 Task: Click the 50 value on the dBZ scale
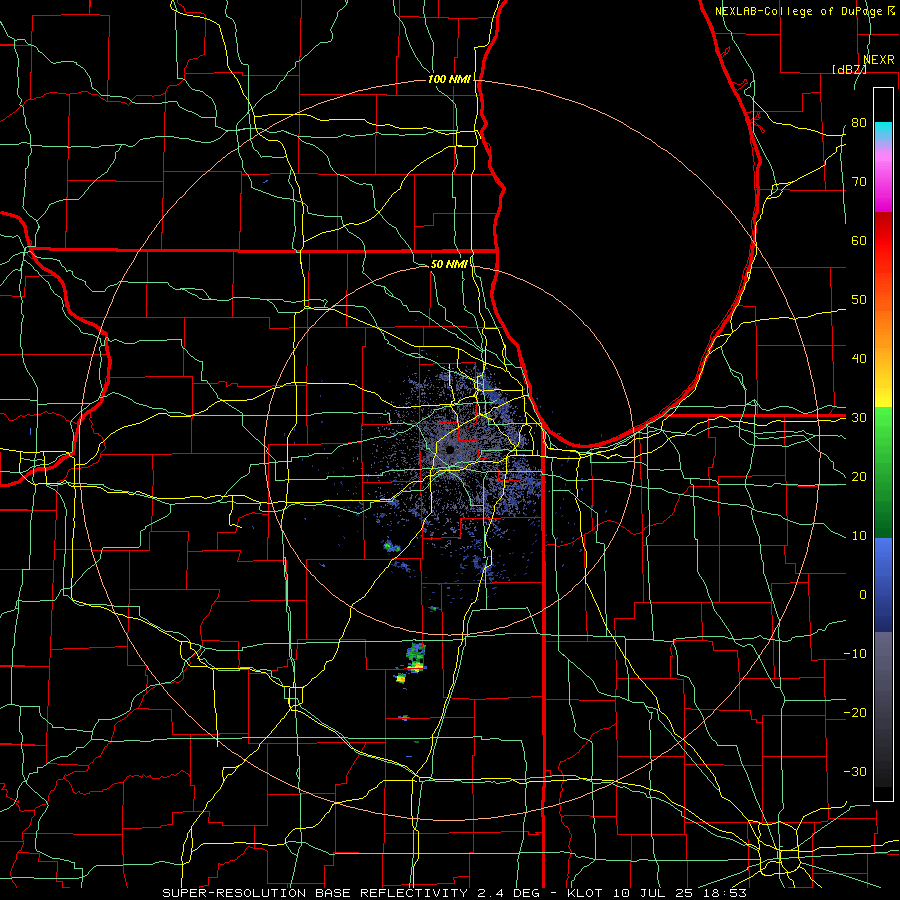[859, 300]
